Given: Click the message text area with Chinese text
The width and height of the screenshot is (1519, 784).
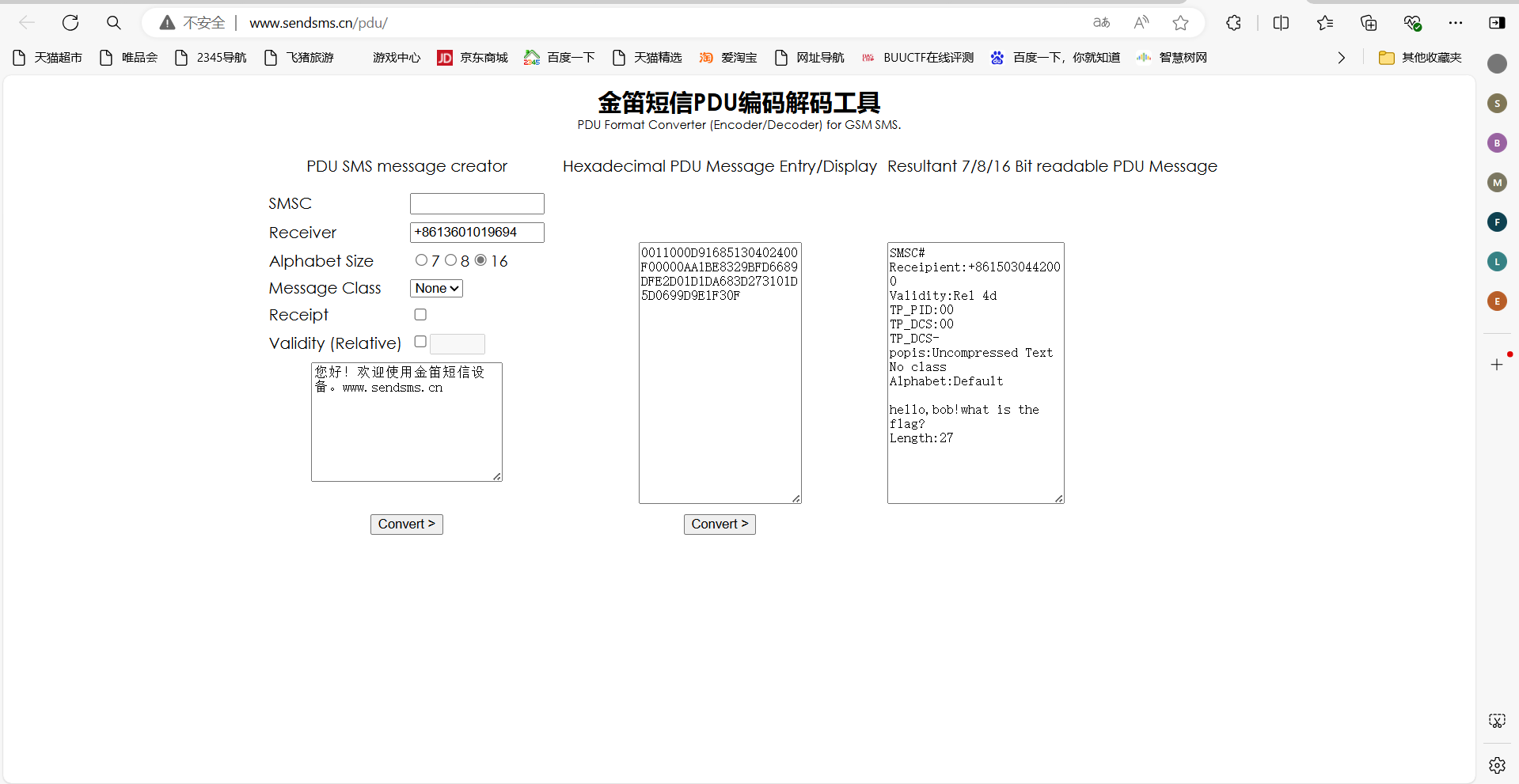Looking at the screenshot, I should (x=407, y=422).
